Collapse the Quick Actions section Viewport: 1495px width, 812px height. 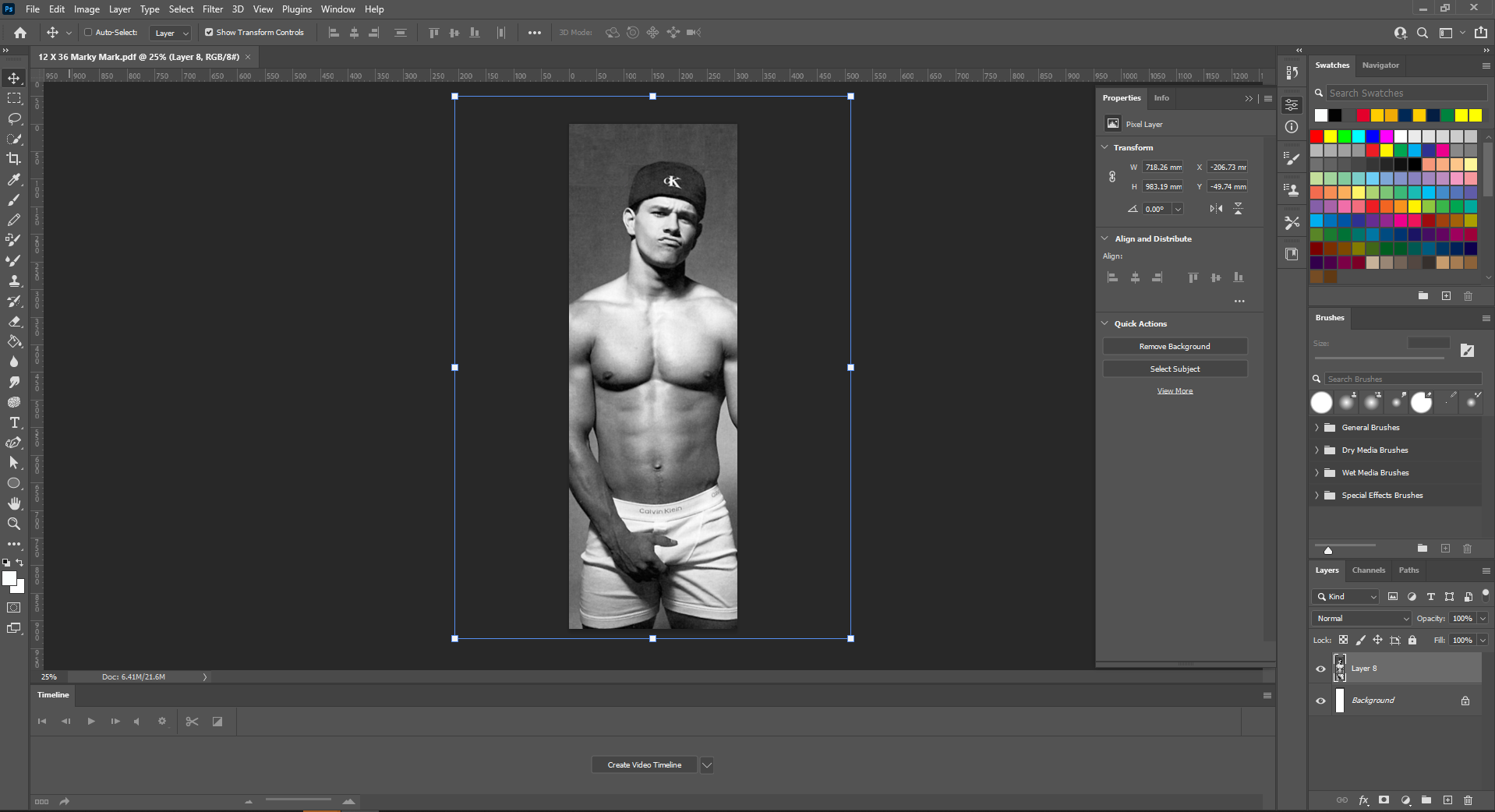pos(1104,323)
